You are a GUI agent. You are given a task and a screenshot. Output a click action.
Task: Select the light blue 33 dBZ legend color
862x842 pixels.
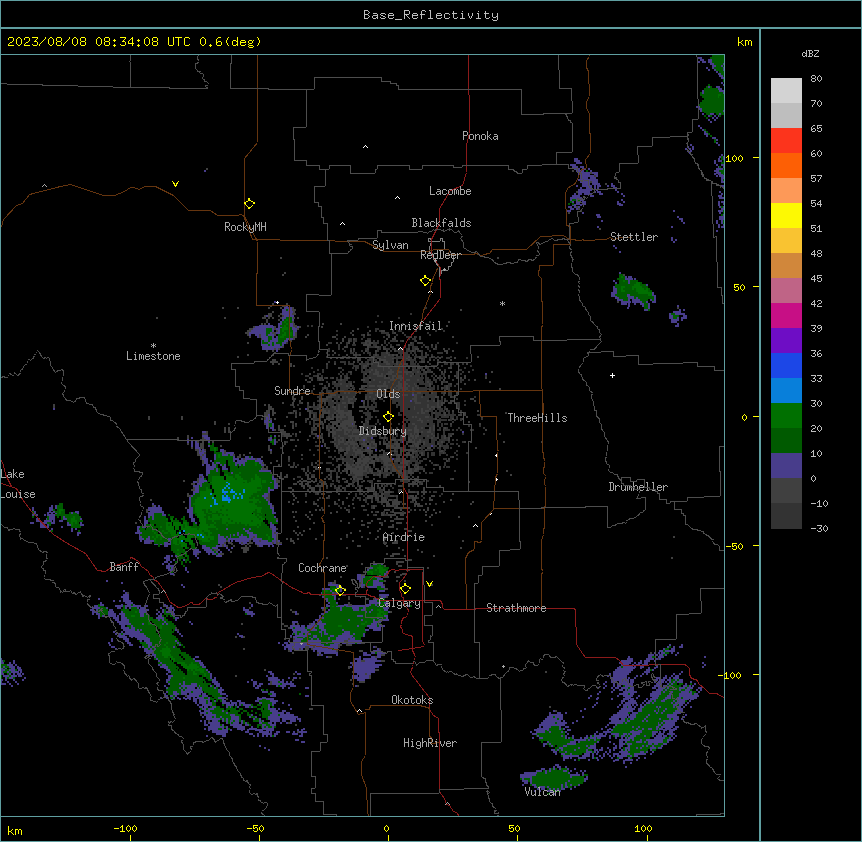[x=786, y=391]
